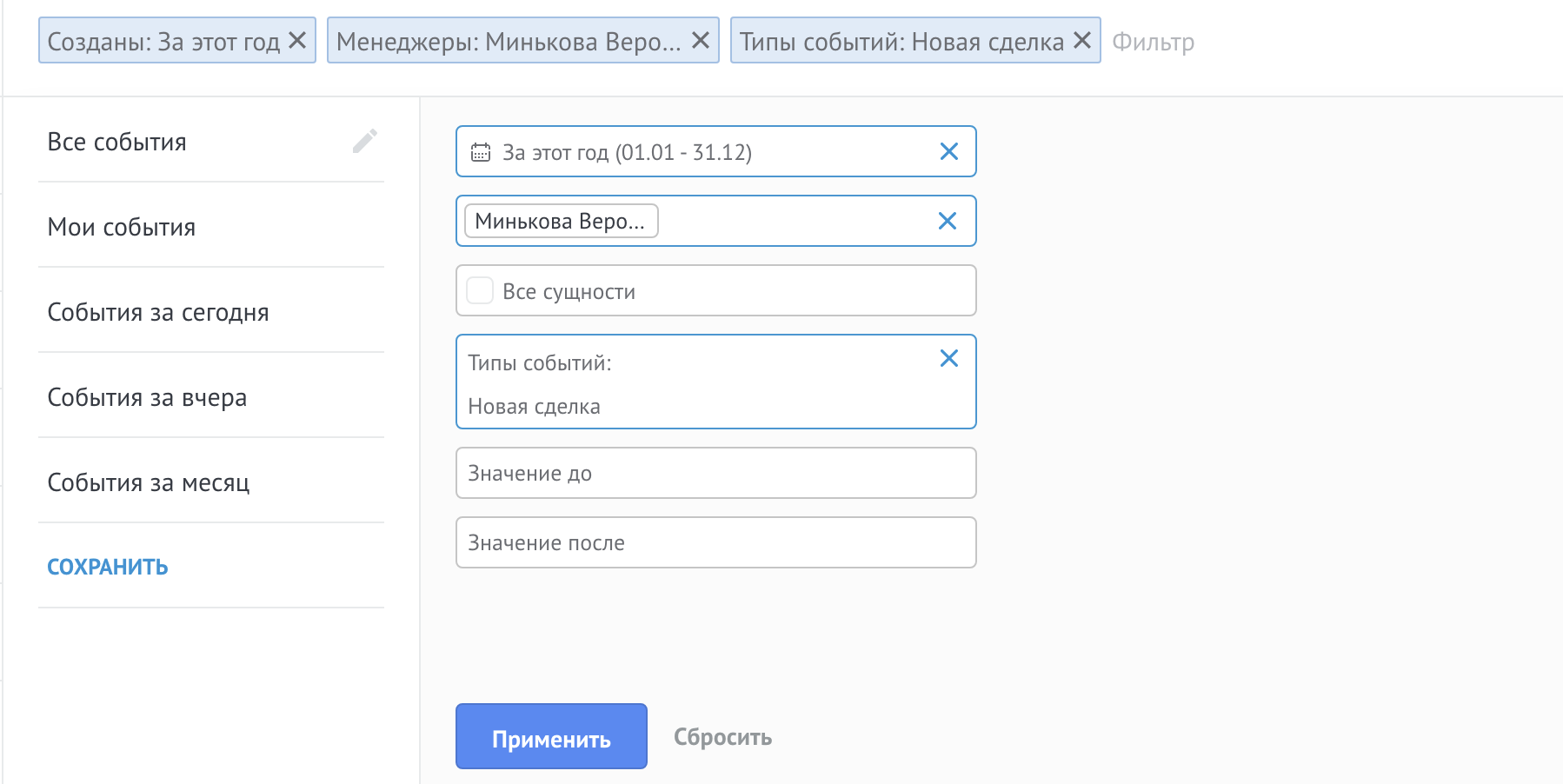Toggle the 'Все сущности' checkbox
Image resolution: width=1563 pixels, height=784 pixels.
pos(480,290)
